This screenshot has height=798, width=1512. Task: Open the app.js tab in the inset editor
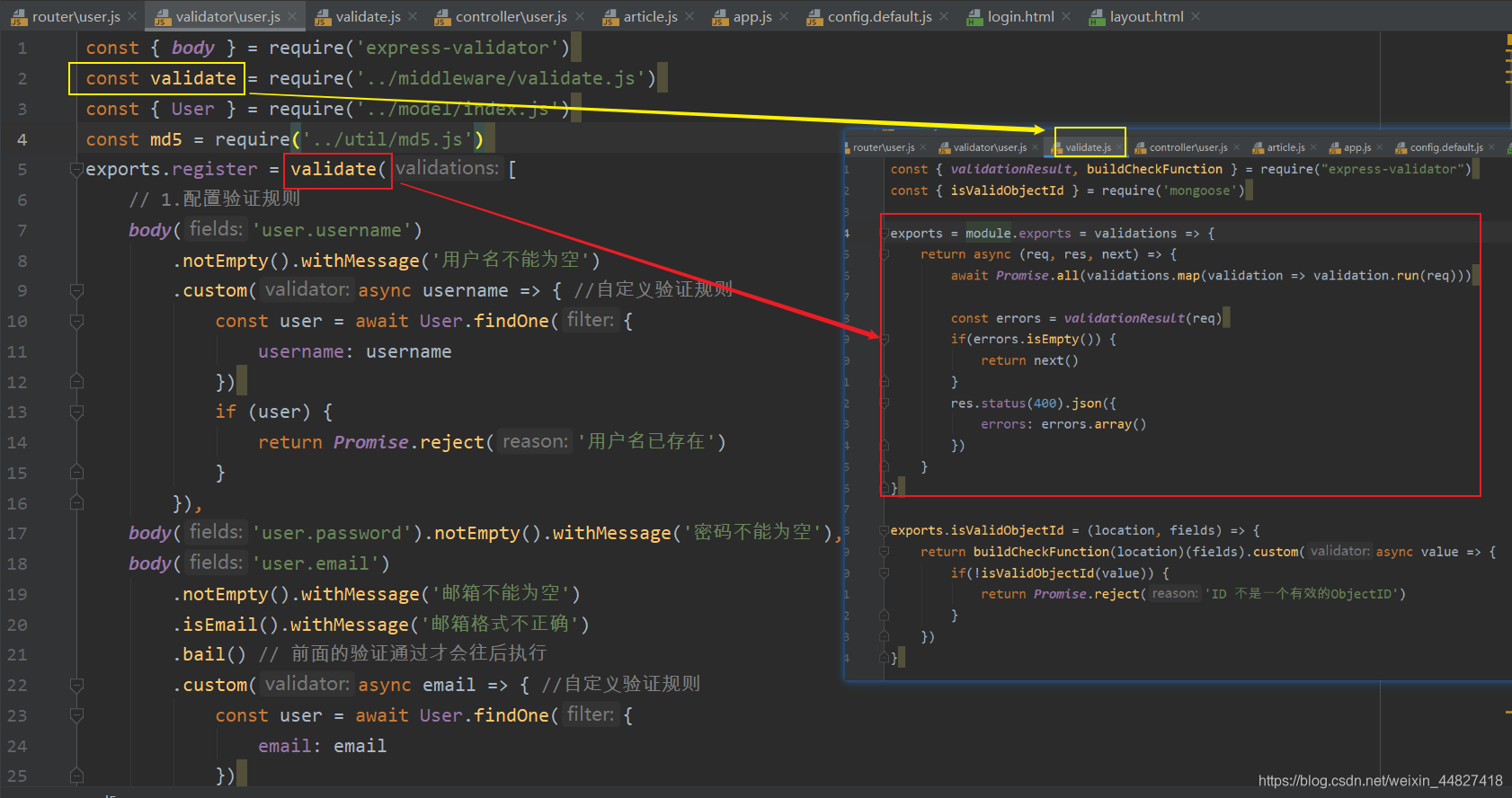click(x=1357, y=147)
